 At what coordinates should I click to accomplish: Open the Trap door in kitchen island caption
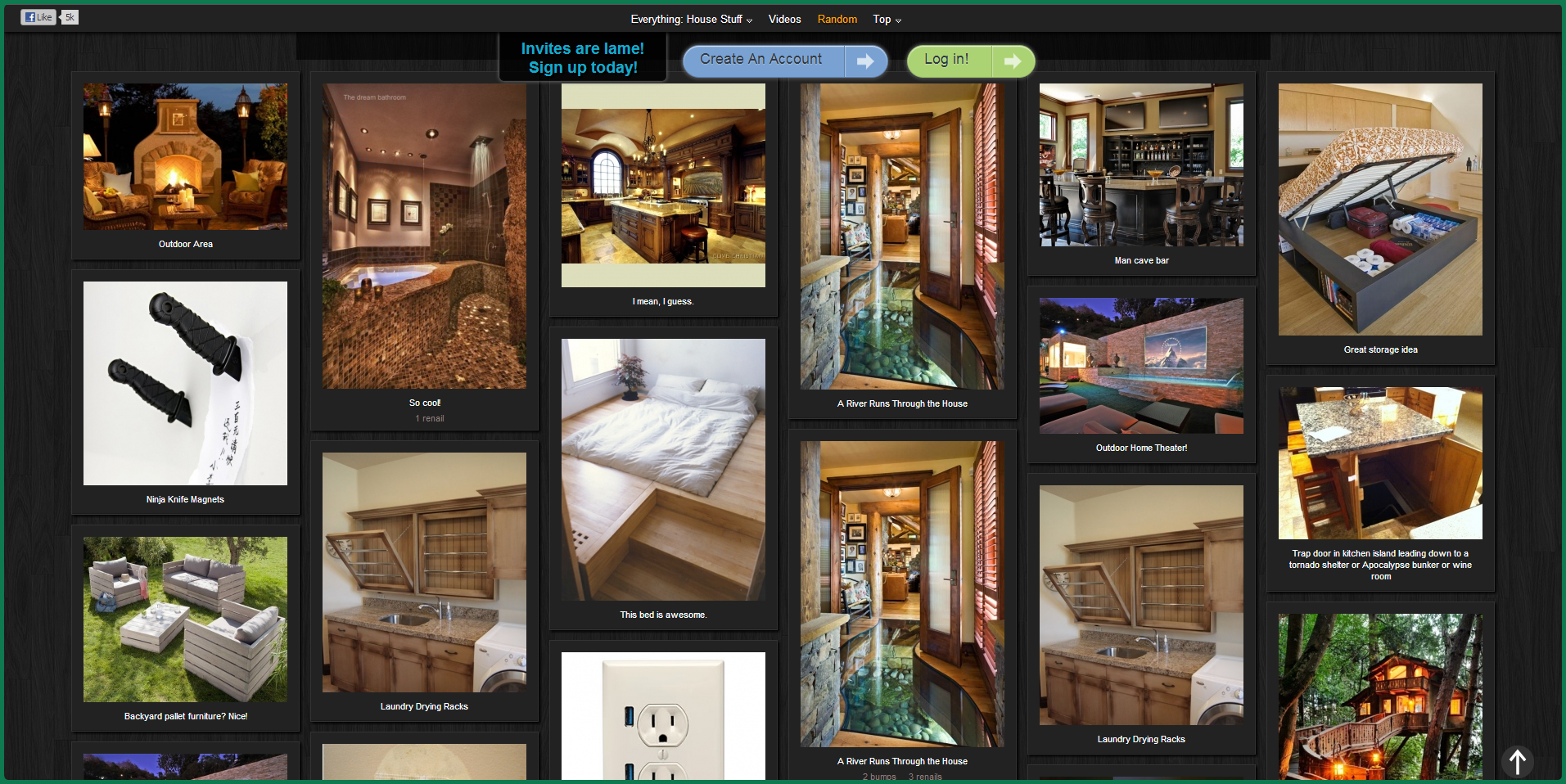(1380, 565)
